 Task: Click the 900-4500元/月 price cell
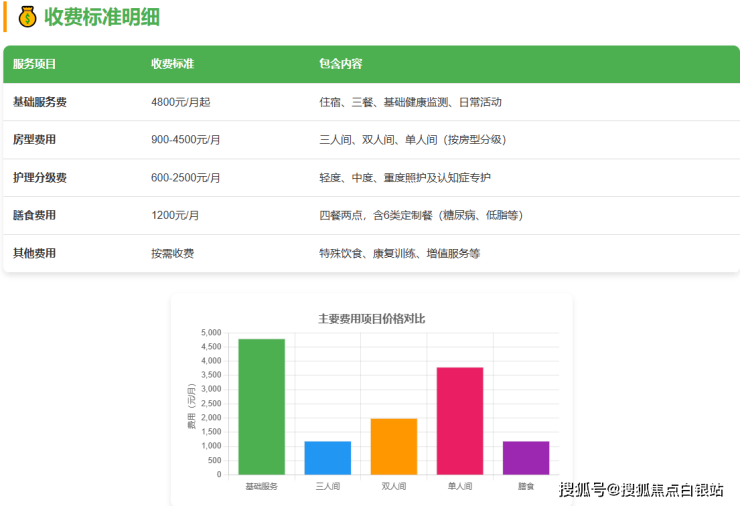point(186,140)
